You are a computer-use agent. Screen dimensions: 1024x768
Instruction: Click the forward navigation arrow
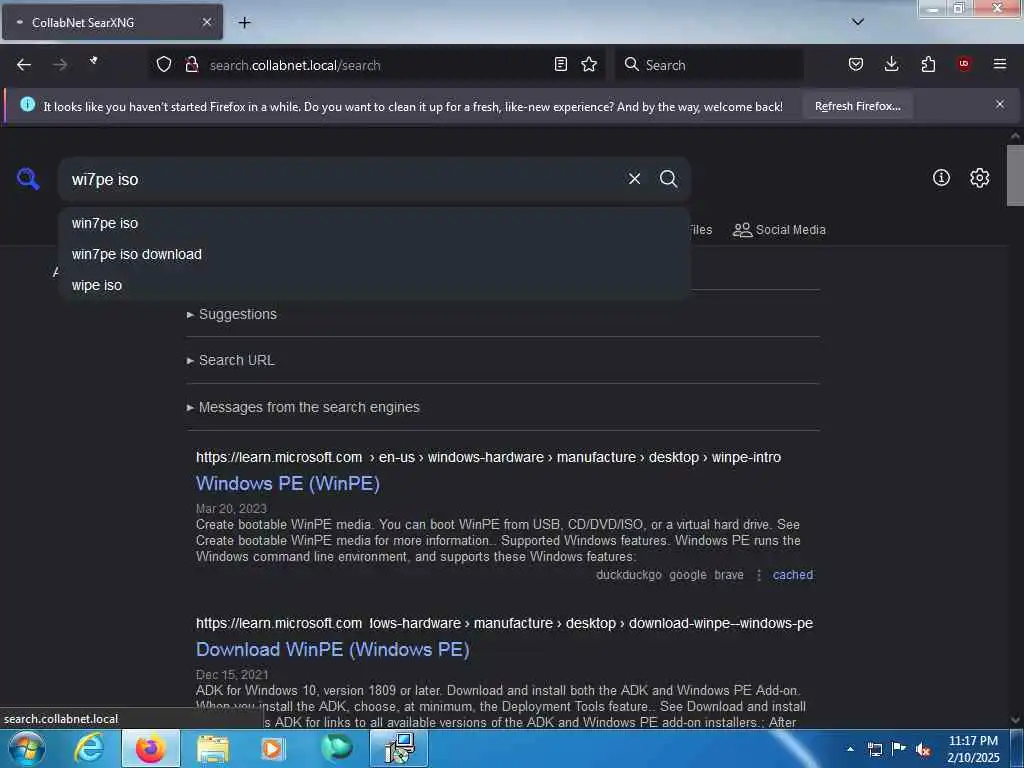point(60,65)
